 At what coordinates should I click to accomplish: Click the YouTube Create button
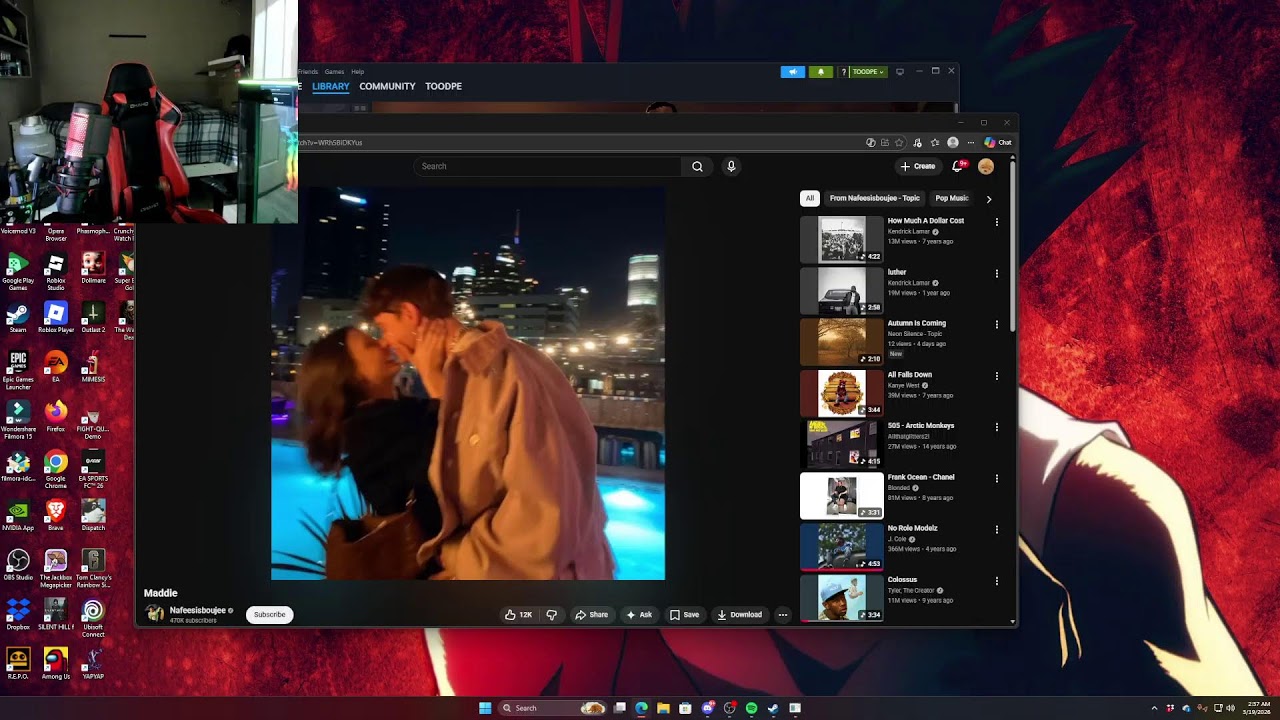tap(918, 166)
